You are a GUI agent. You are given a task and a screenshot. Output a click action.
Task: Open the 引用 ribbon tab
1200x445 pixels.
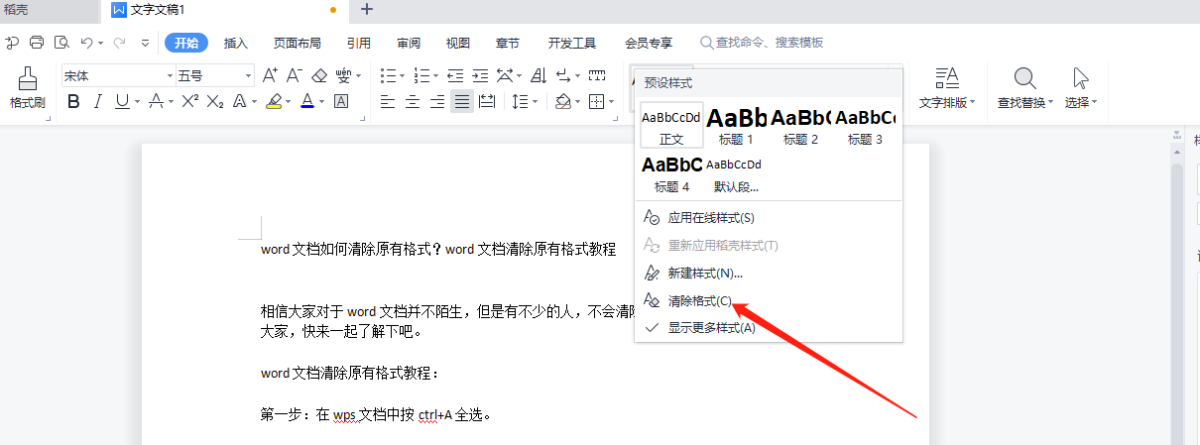[358, 42]
